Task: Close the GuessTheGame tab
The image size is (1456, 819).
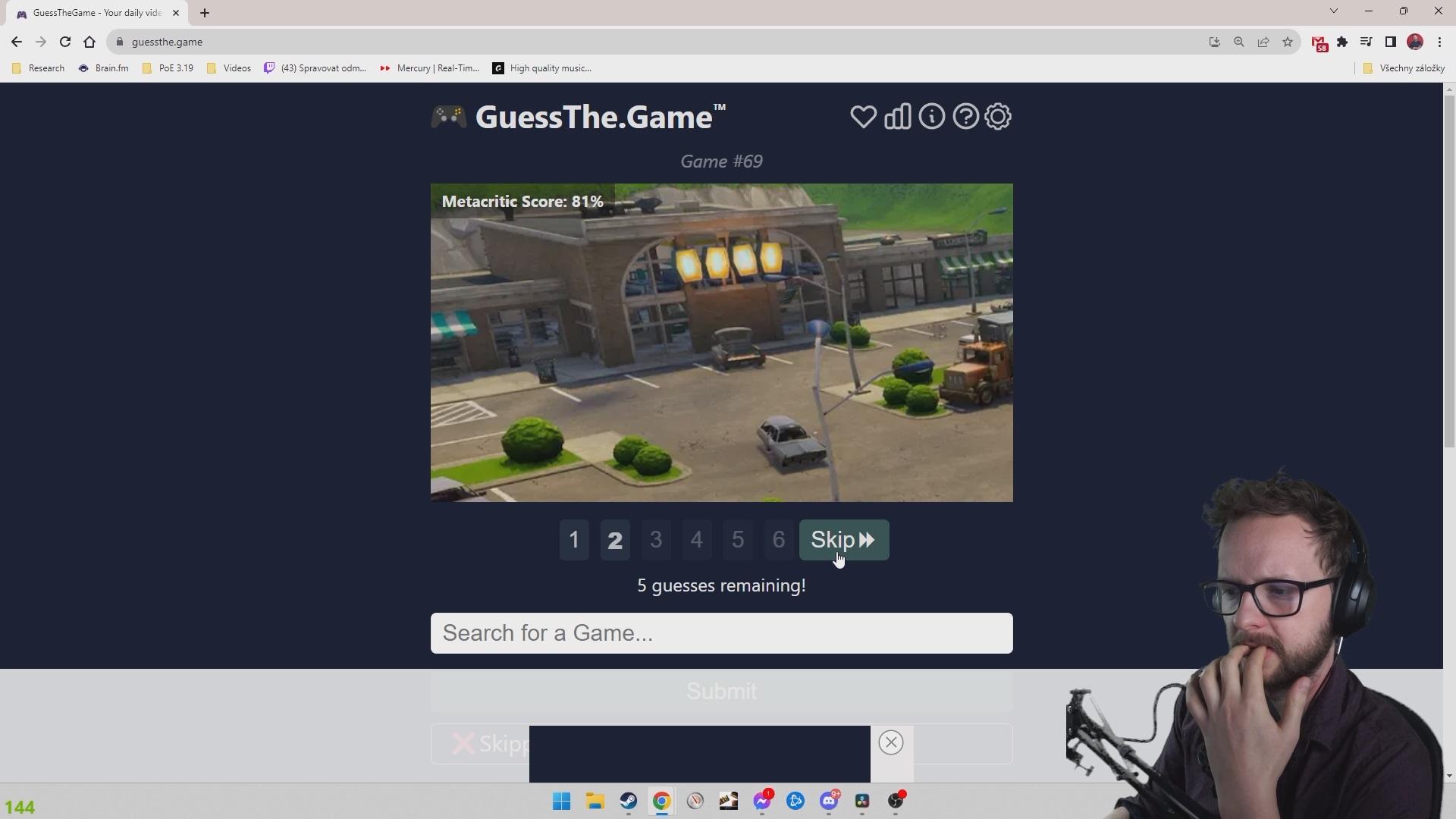Action: (x=175, y=13)
